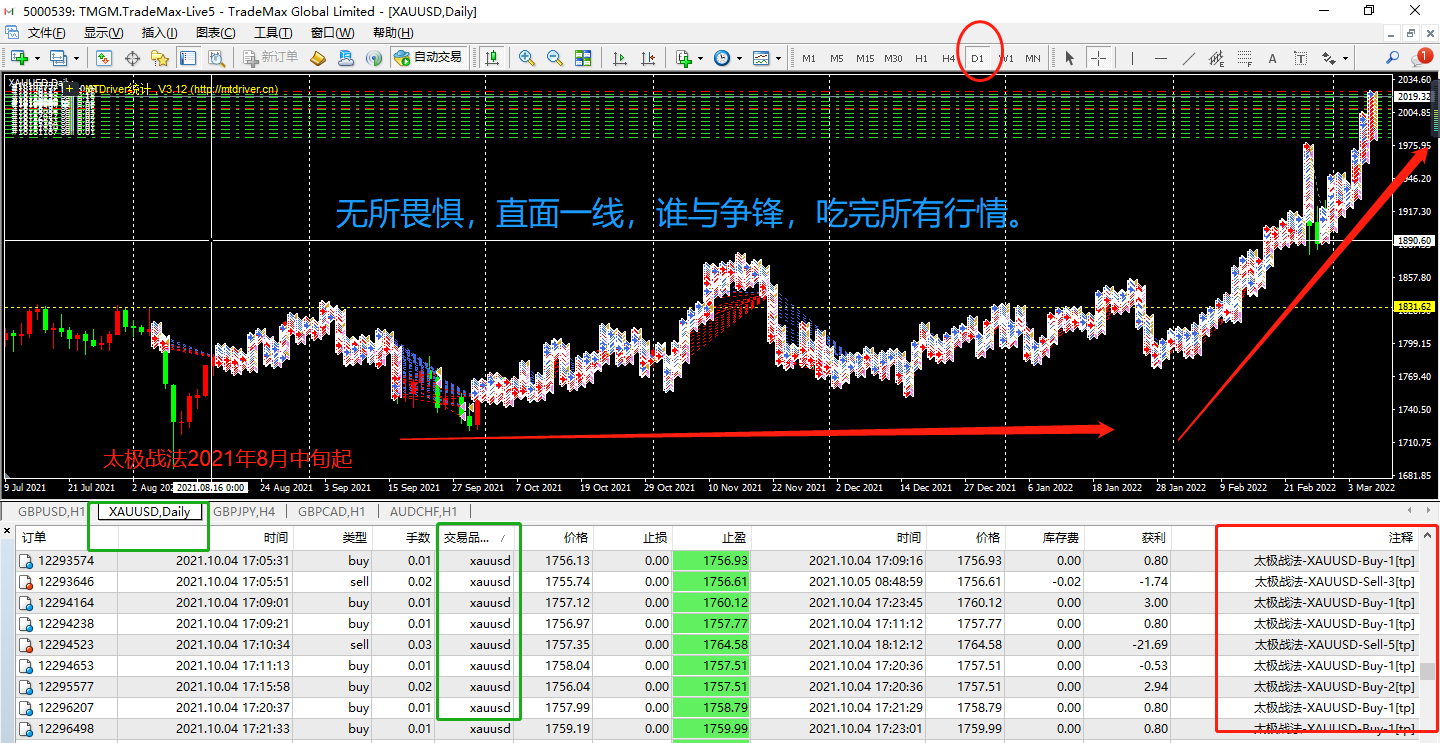
Task: Toggle the Terminal panel icon
Action: 187,58
